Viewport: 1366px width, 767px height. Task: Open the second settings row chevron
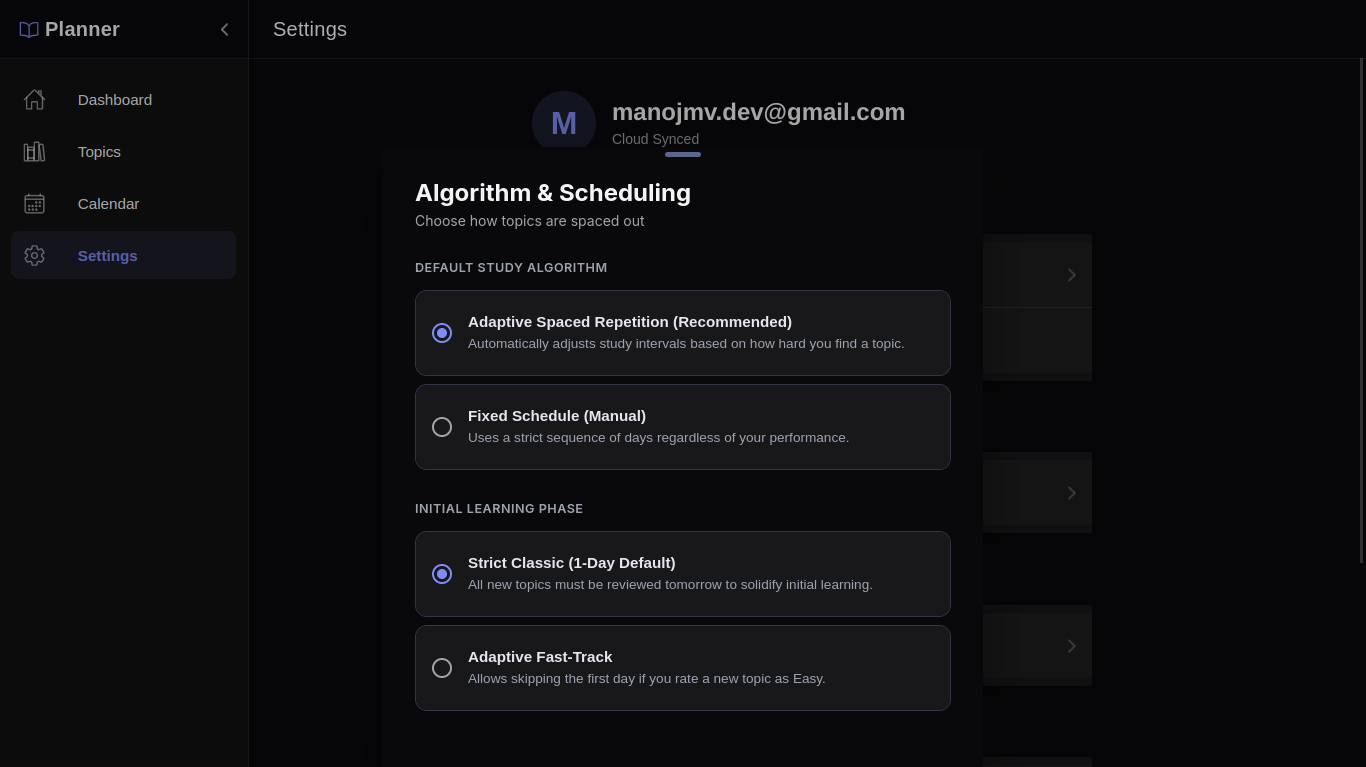pos(1071,493)
